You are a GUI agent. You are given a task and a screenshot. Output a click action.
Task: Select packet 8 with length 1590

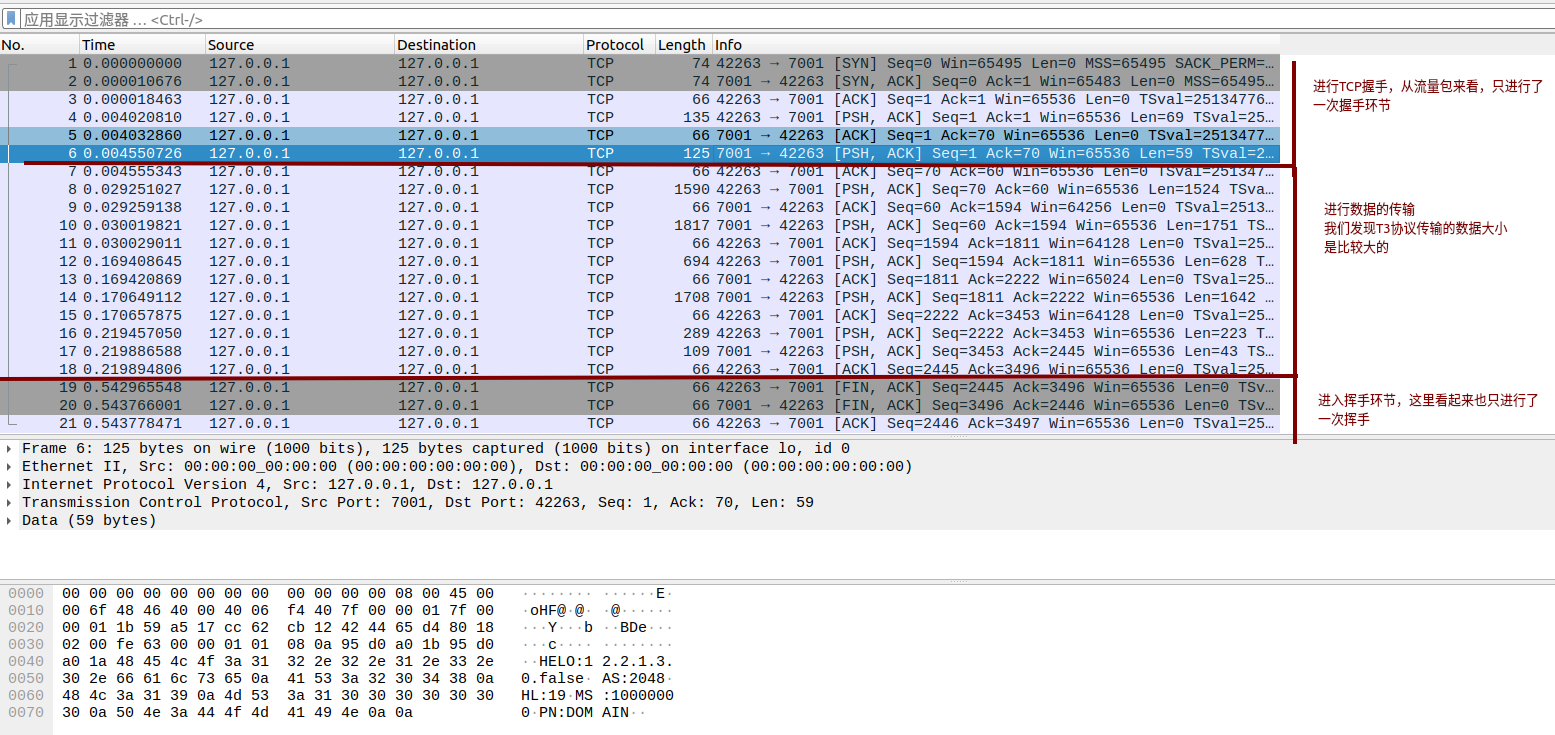pyautogui.click(x=640, y=189)
